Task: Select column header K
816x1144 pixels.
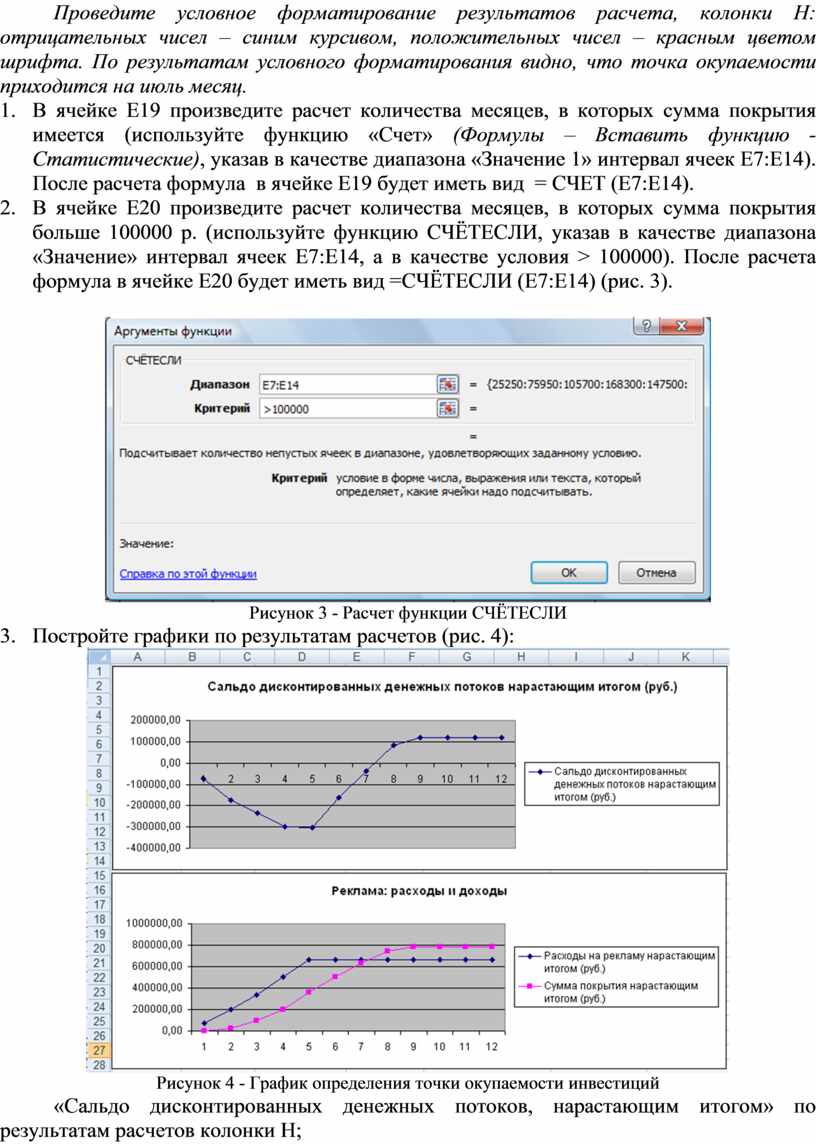Action: [x=685, y=657]
